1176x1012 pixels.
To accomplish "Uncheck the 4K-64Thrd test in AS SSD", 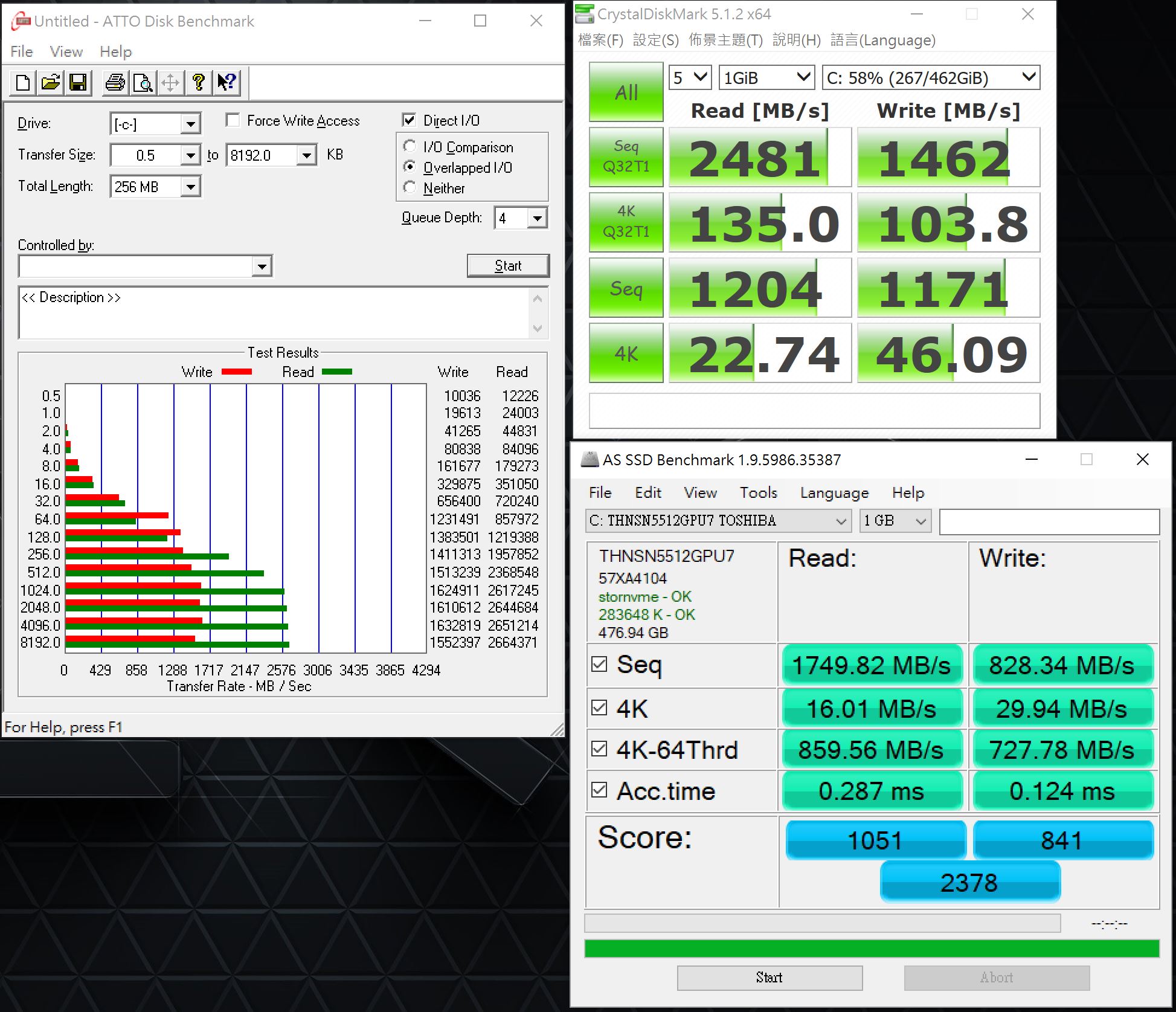I will tap(599, 749).
